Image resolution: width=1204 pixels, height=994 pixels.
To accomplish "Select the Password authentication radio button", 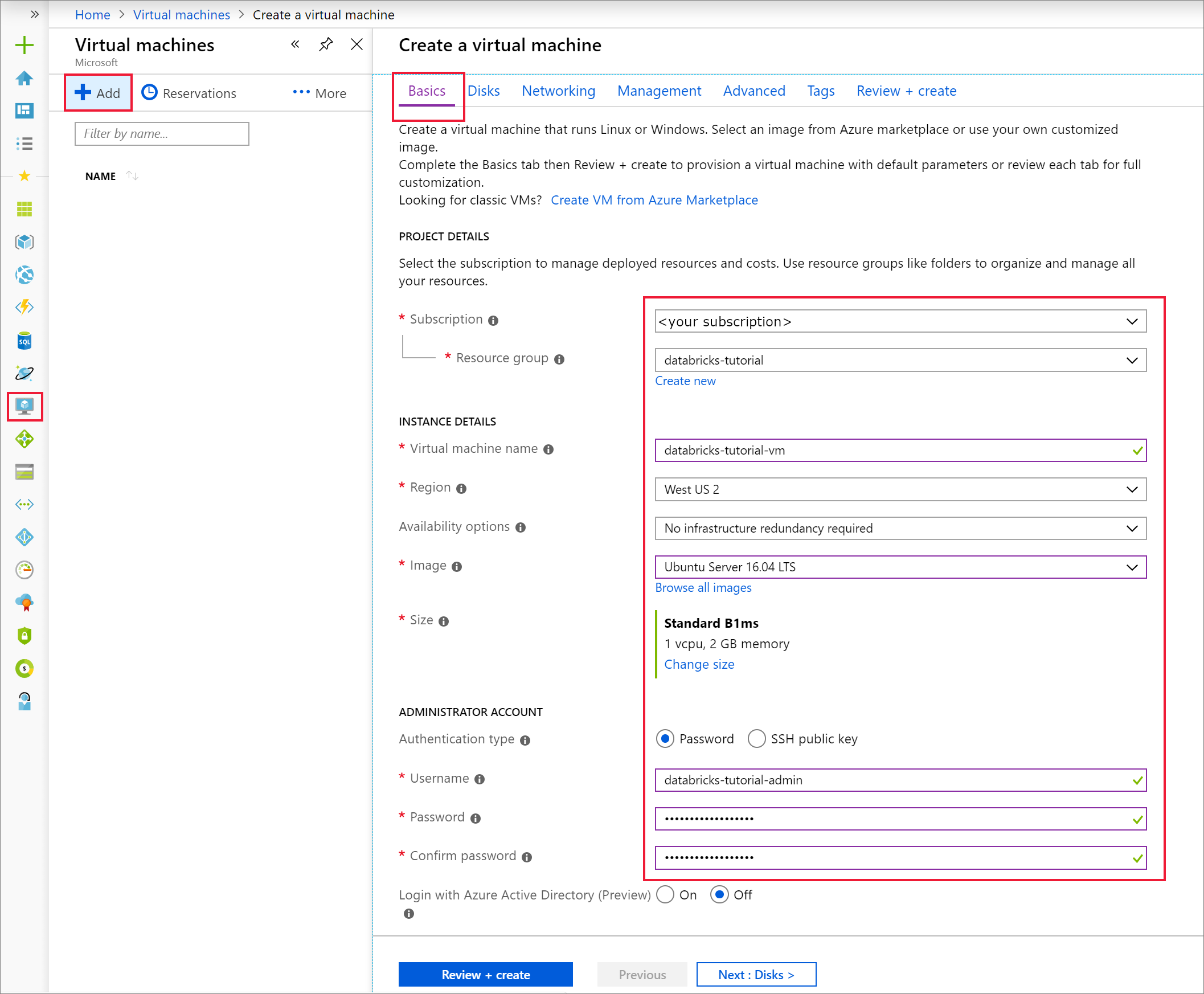I will click(665, 739).
